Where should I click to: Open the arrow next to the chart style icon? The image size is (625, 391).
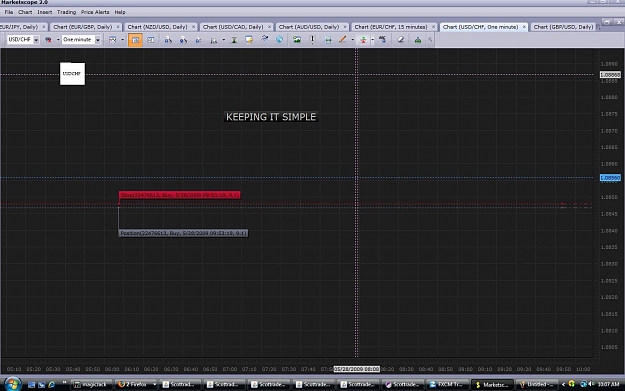(58, 40)
